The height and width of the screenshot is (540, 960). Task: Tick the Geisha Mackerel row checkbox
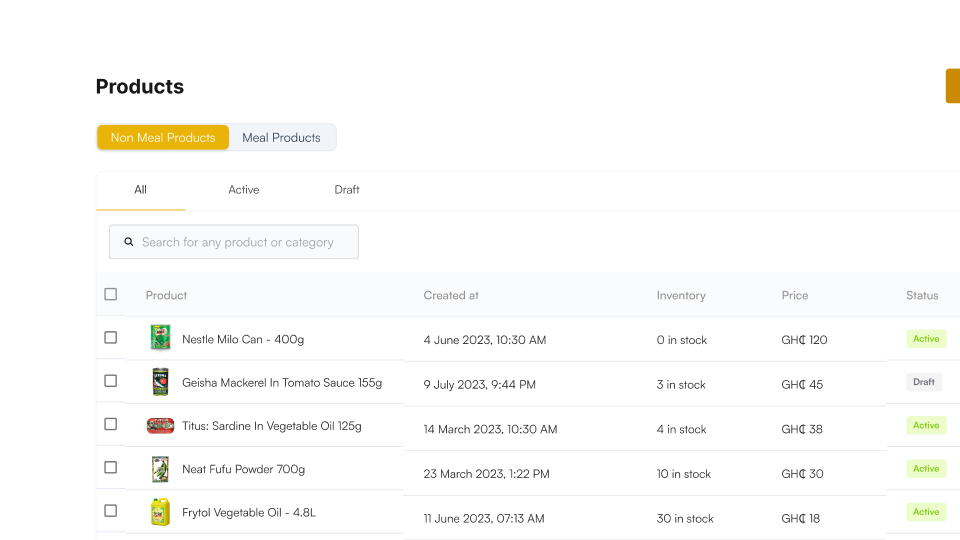(x=111, y=381)
